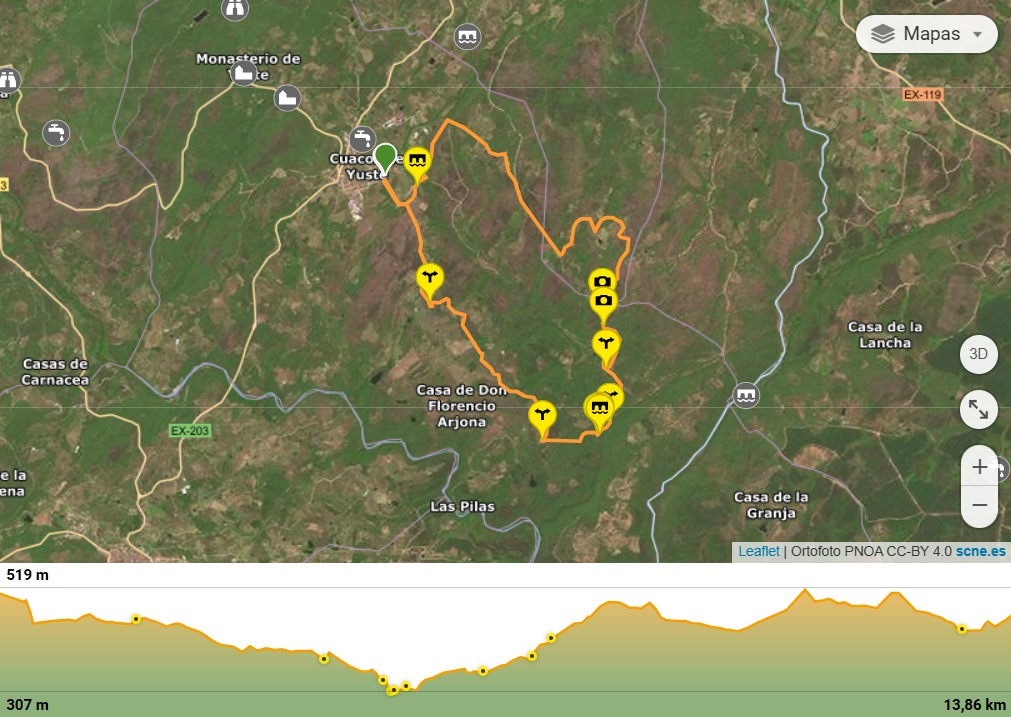Screen dimensions: 1011x717
Task: Click first yellow dot on elevation profile
Action: click(x=135, y=619)
